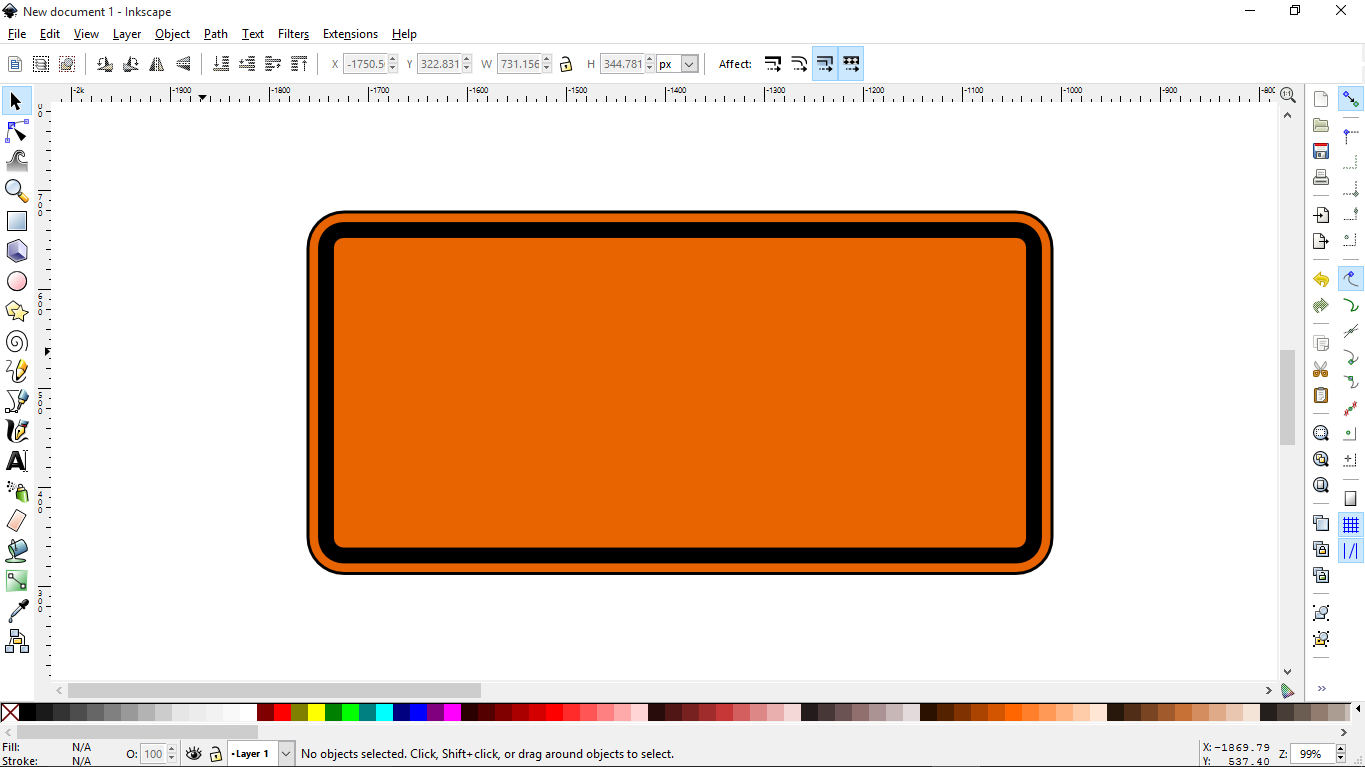This screenshot has height=767, width=1365.
Task: Click Select all objects icon
Action: pos(15,64)
